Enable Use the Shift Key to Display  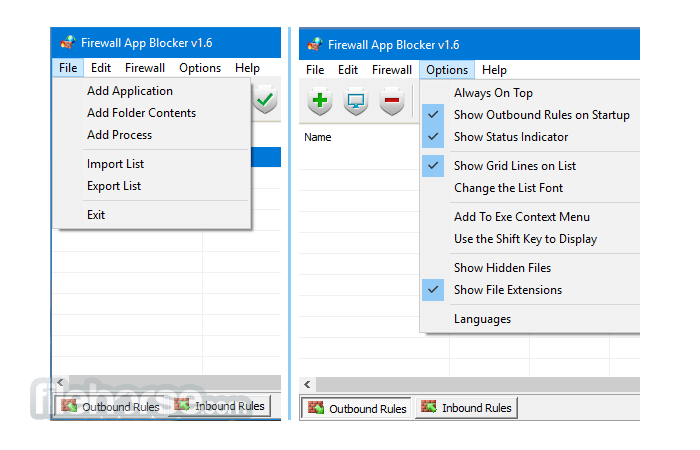pos(531,239)
